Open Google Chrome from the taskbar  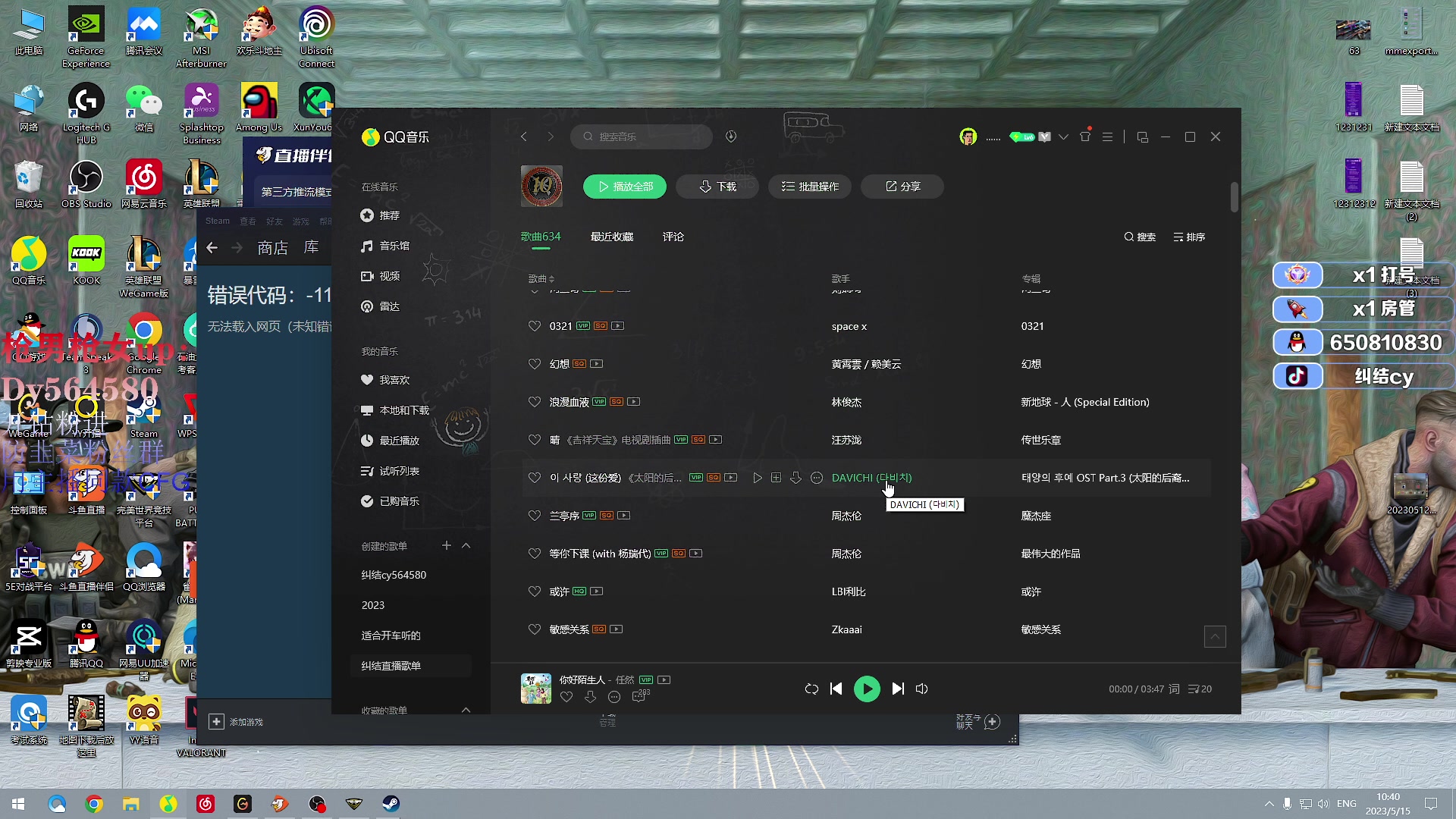tap(94, 804)
